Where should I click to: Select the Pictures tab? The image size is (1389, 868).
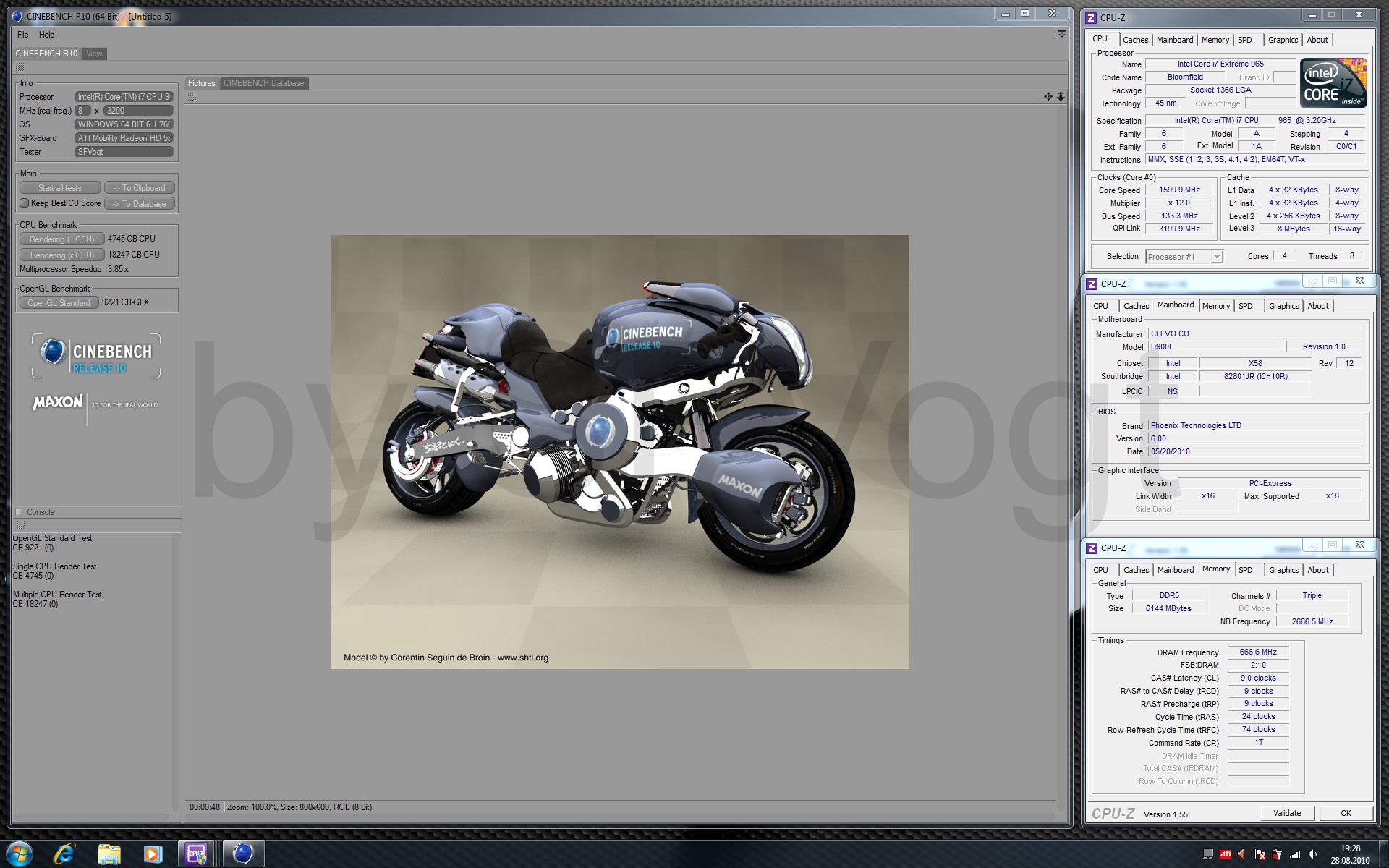pos(202,83)
